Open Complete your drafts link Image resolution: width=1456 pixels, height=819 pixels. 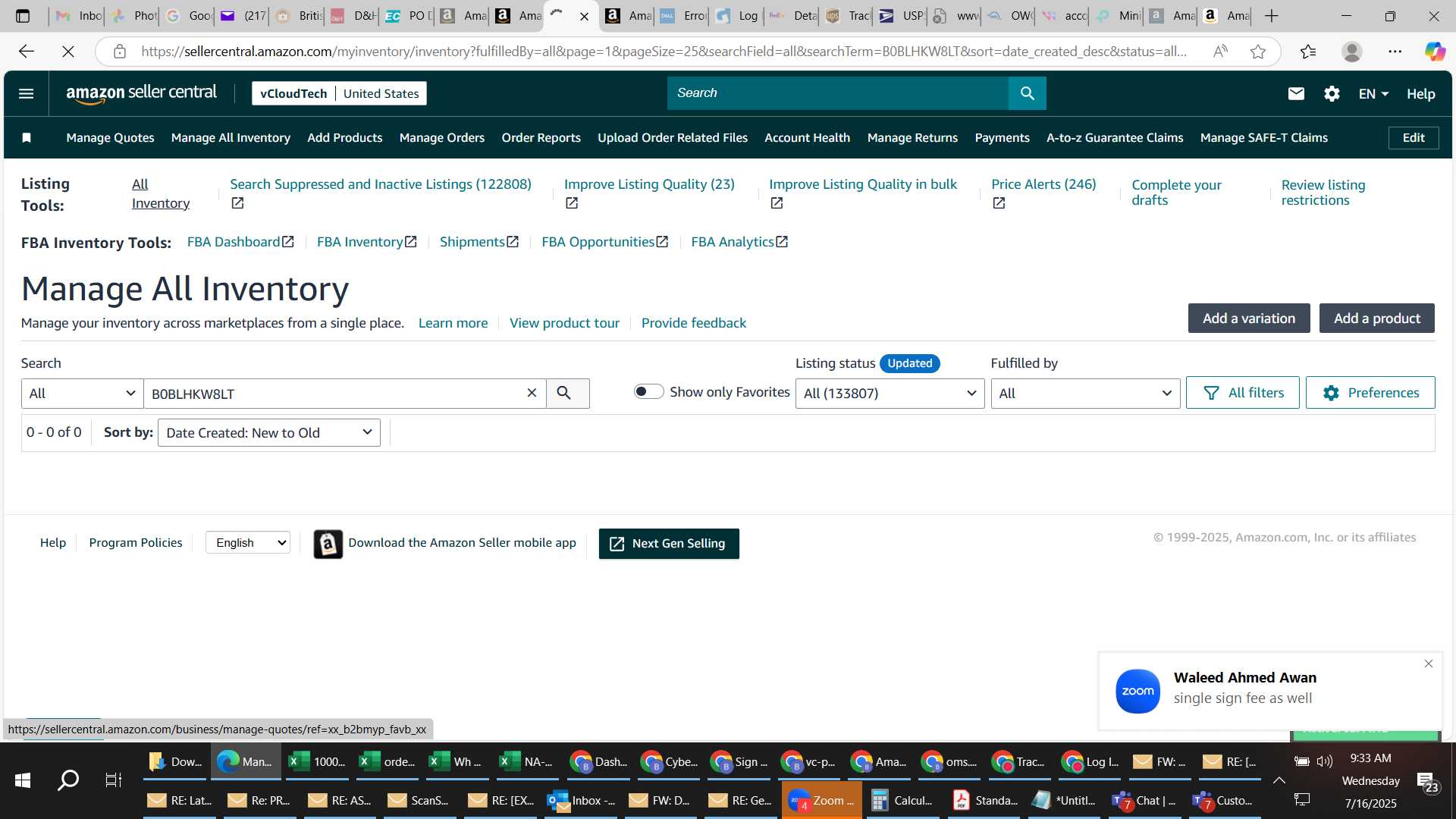(x=1176, y=193)
